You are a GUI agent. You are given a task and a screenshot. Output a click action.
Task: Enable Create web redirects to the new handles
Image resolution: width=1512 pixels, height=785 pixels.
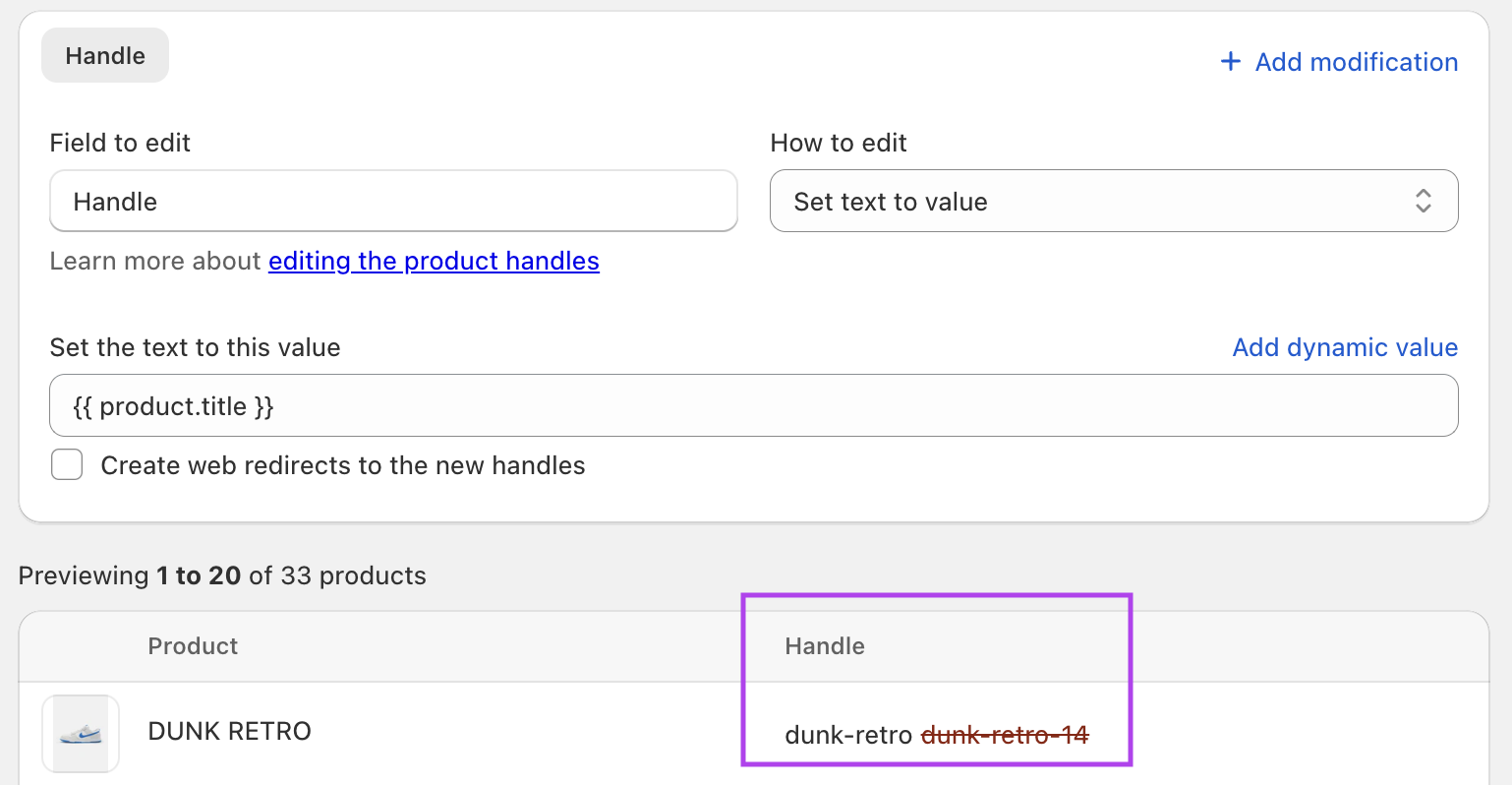(x=67, y=464)
